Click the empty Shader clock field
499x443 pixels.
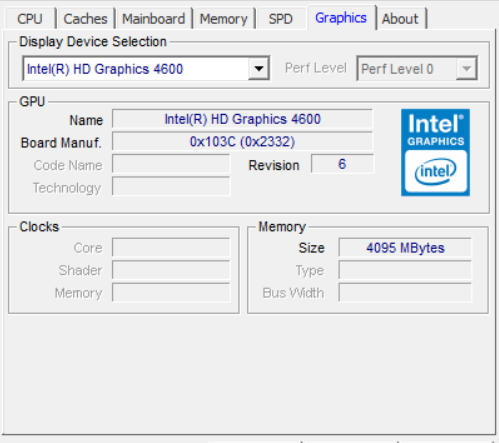(x=171, y=270)
